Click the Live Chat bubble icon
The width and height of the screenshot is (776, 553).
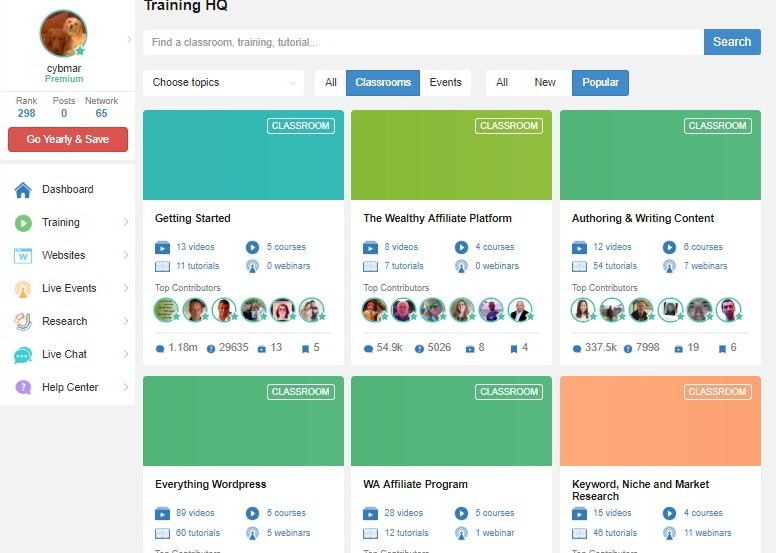23,354
